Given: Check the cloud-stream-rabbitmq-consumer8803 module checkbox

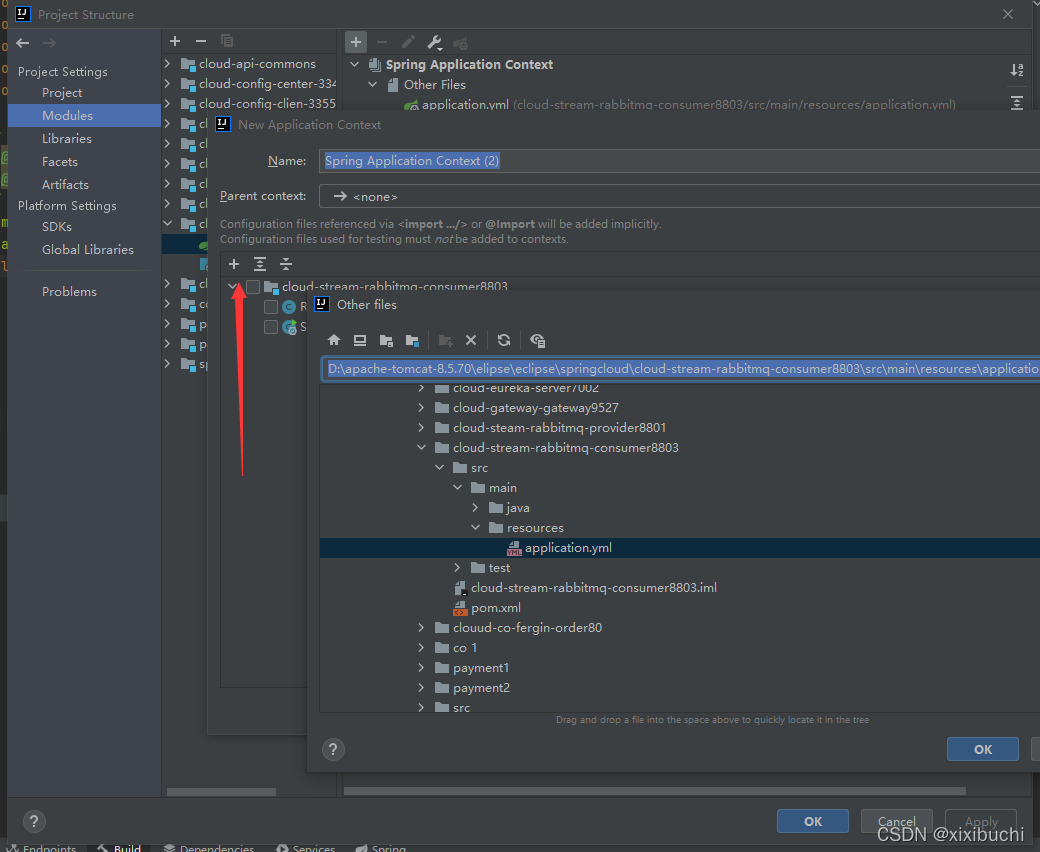Looking at the screenshot, I should point(253,286).
